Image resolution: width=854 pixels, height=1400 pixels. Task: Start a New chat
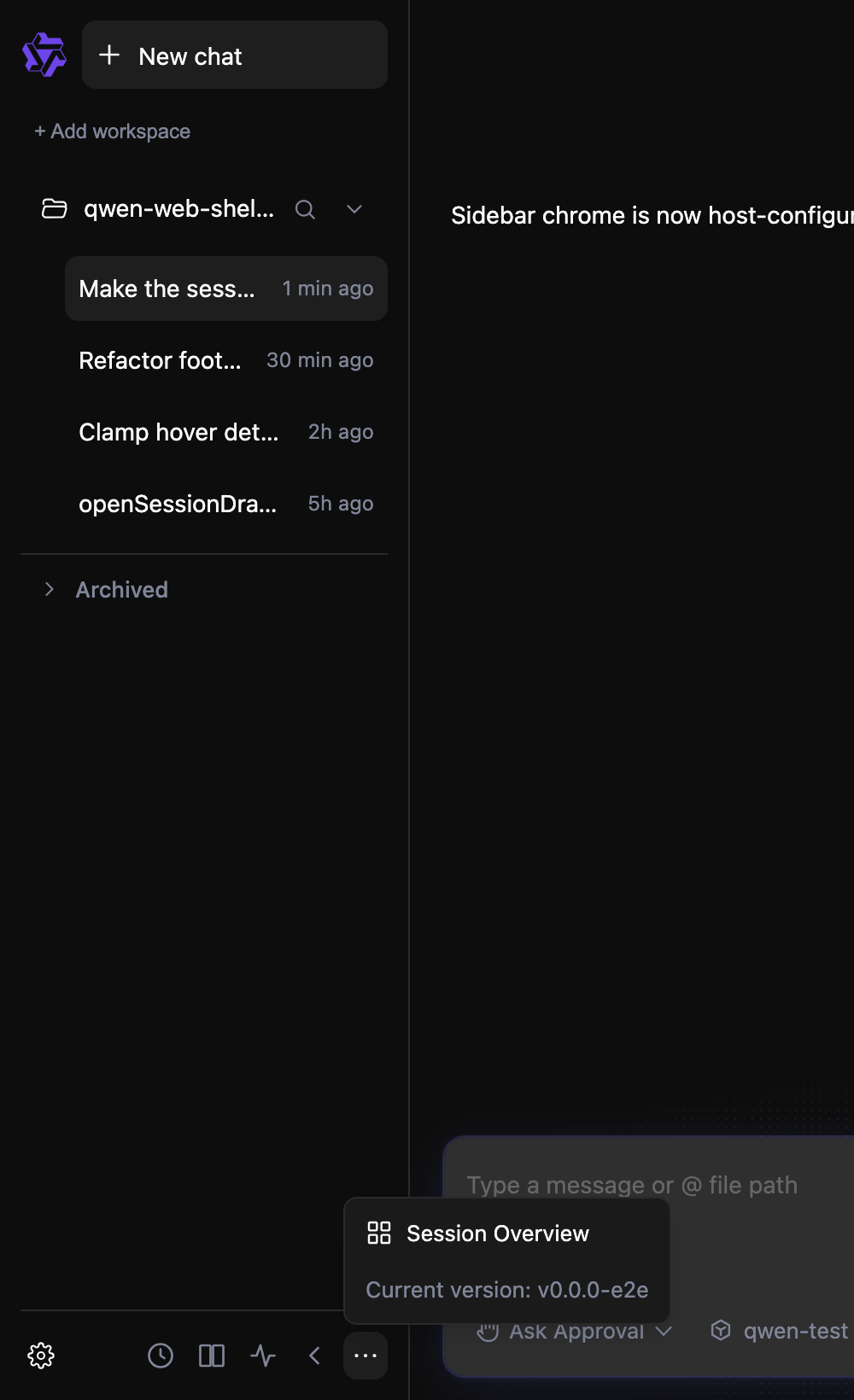tap(235, 55)
